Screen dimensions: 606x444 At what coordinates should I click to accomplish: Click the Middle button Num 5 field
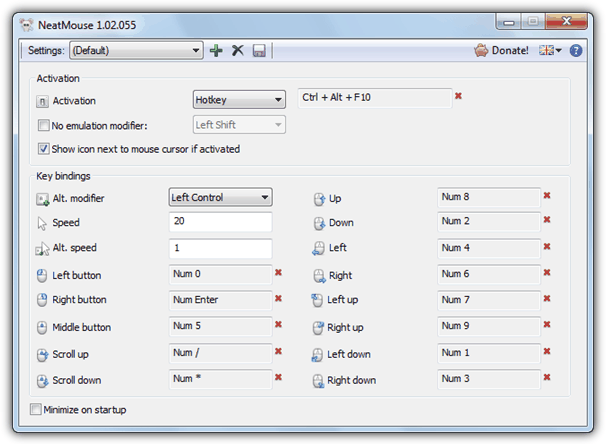(x=220, y=326)
